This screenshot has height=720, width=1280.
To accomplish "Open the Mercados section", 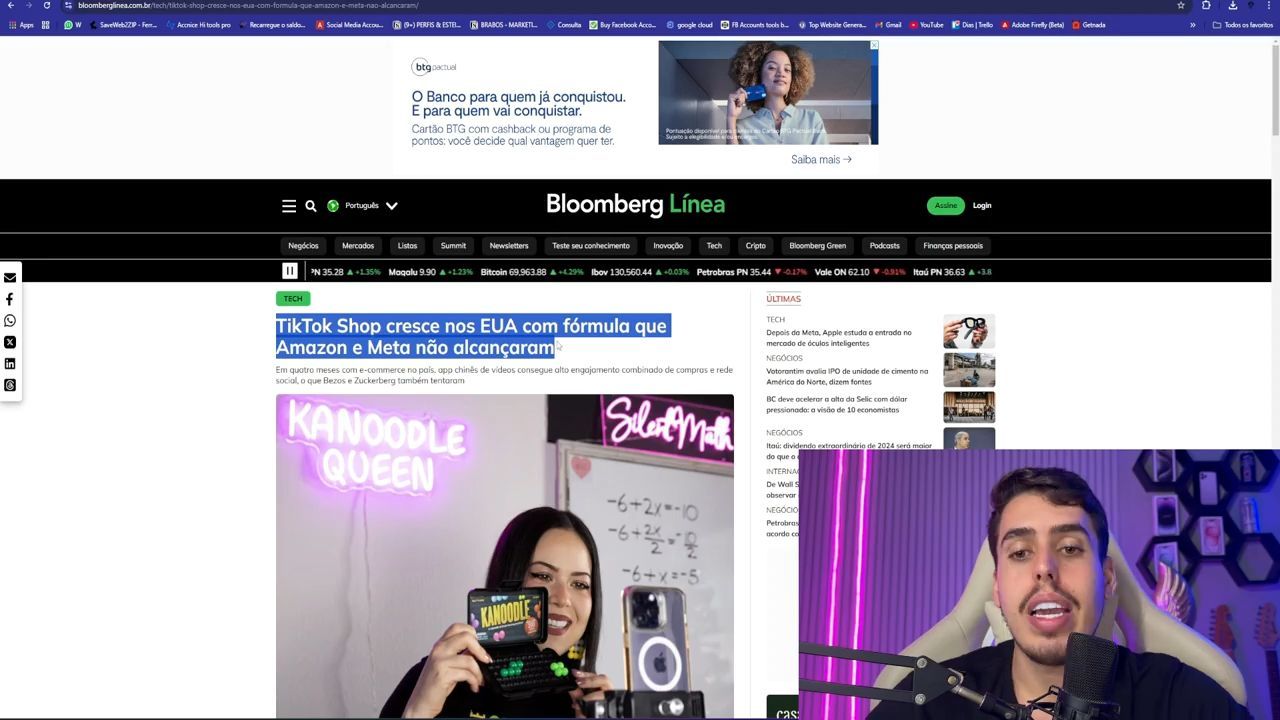I will coord(358,246).
